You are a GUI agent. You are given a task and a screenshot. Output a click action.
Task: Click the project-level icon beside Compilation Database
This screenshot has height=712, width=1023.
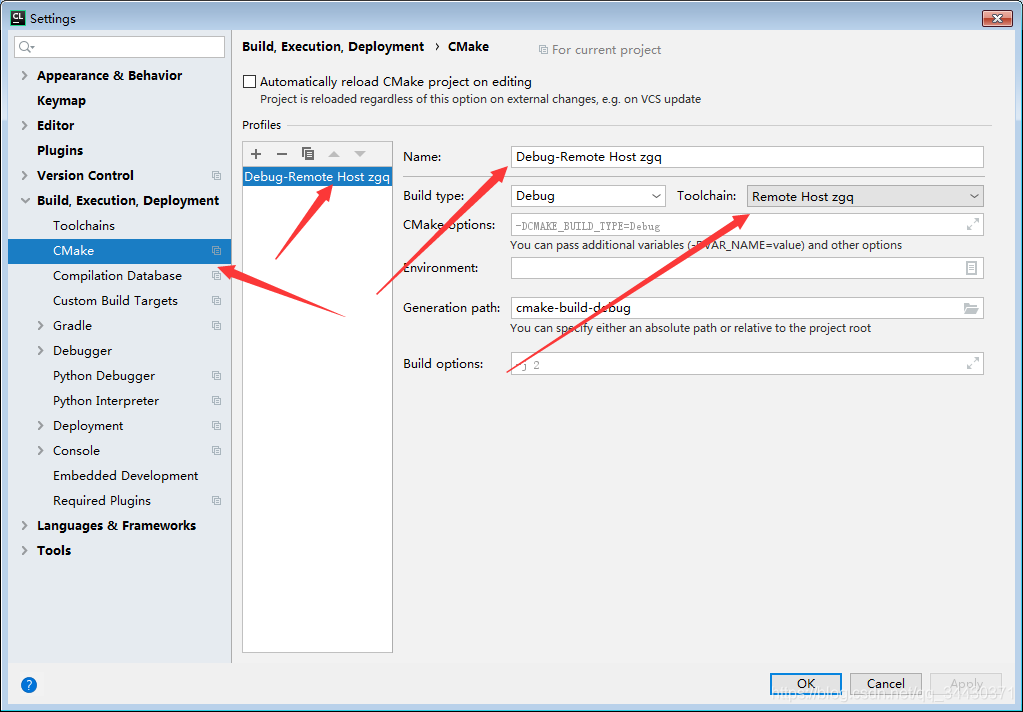coord(217,275)
